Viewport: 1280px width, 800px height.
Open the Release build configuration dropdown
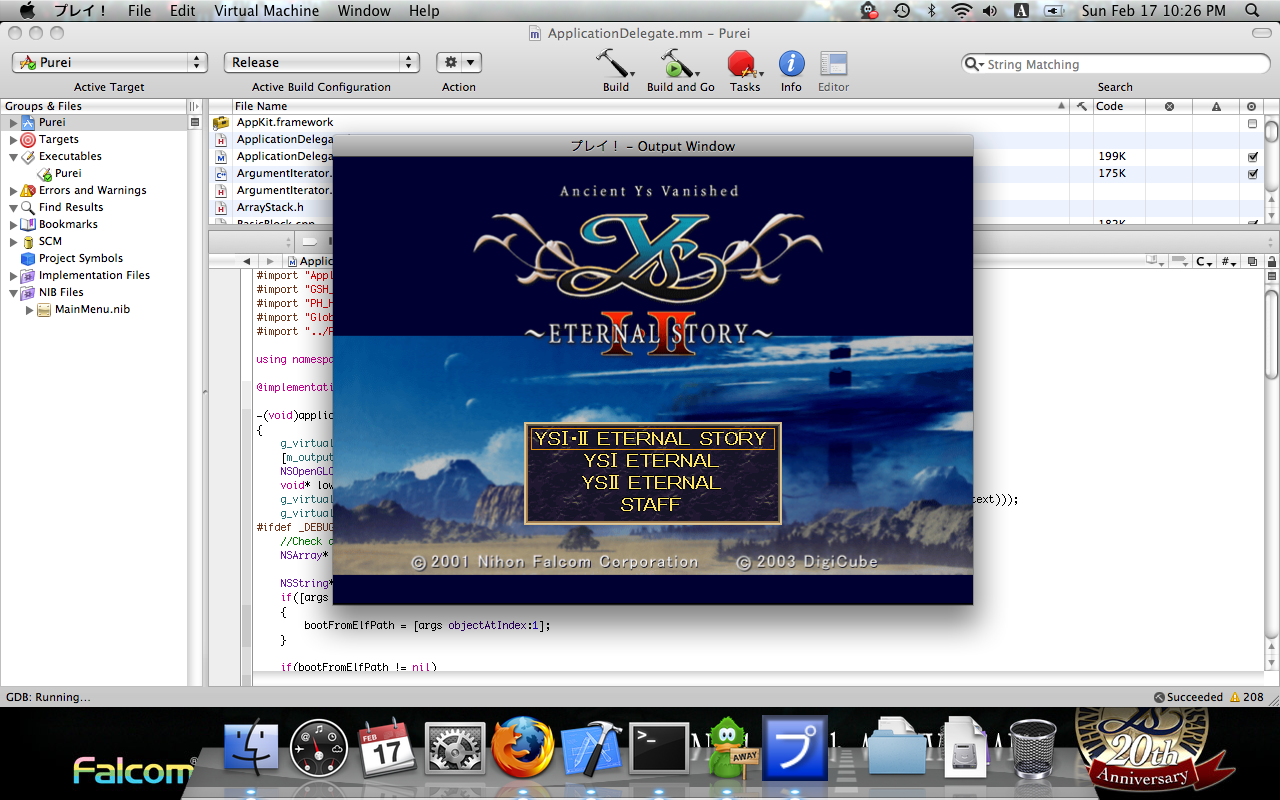(321, 62)
